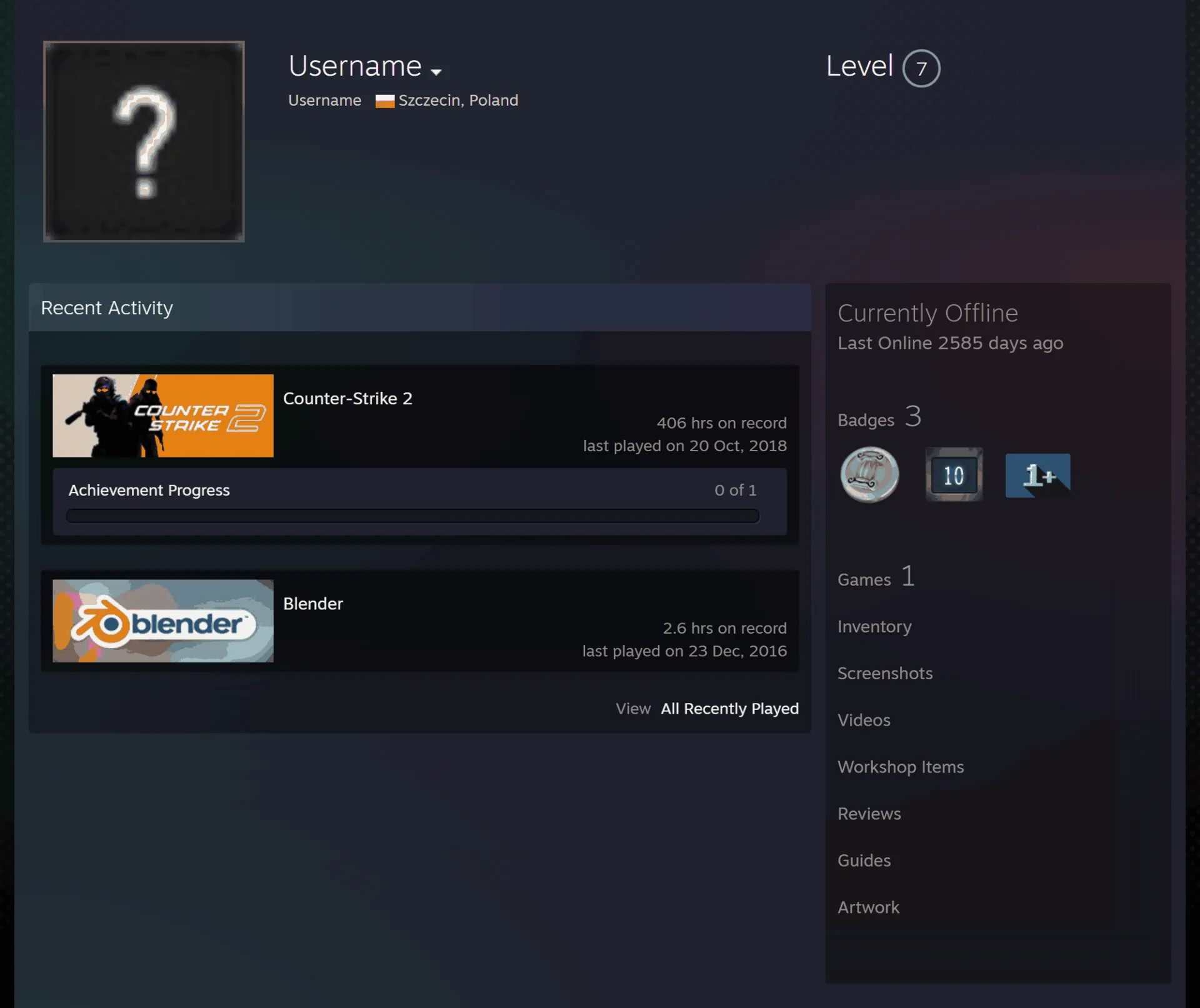Click the 'Currently Offline' status heading

(x=927, y=313)
